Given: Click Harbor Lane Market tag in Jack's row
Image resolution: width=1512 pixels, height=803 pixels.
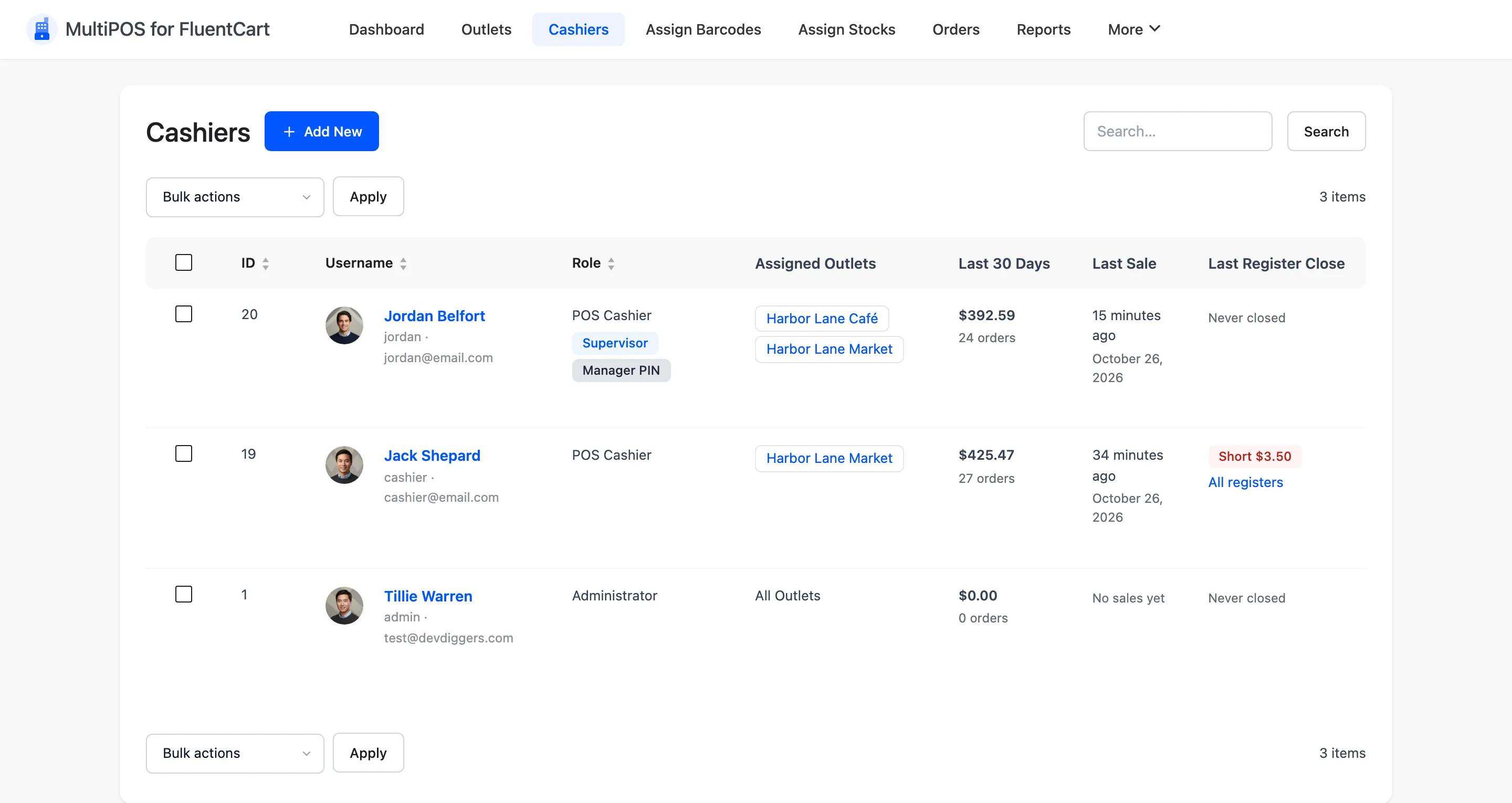Looking at the screenshot, I should (829, 458).
